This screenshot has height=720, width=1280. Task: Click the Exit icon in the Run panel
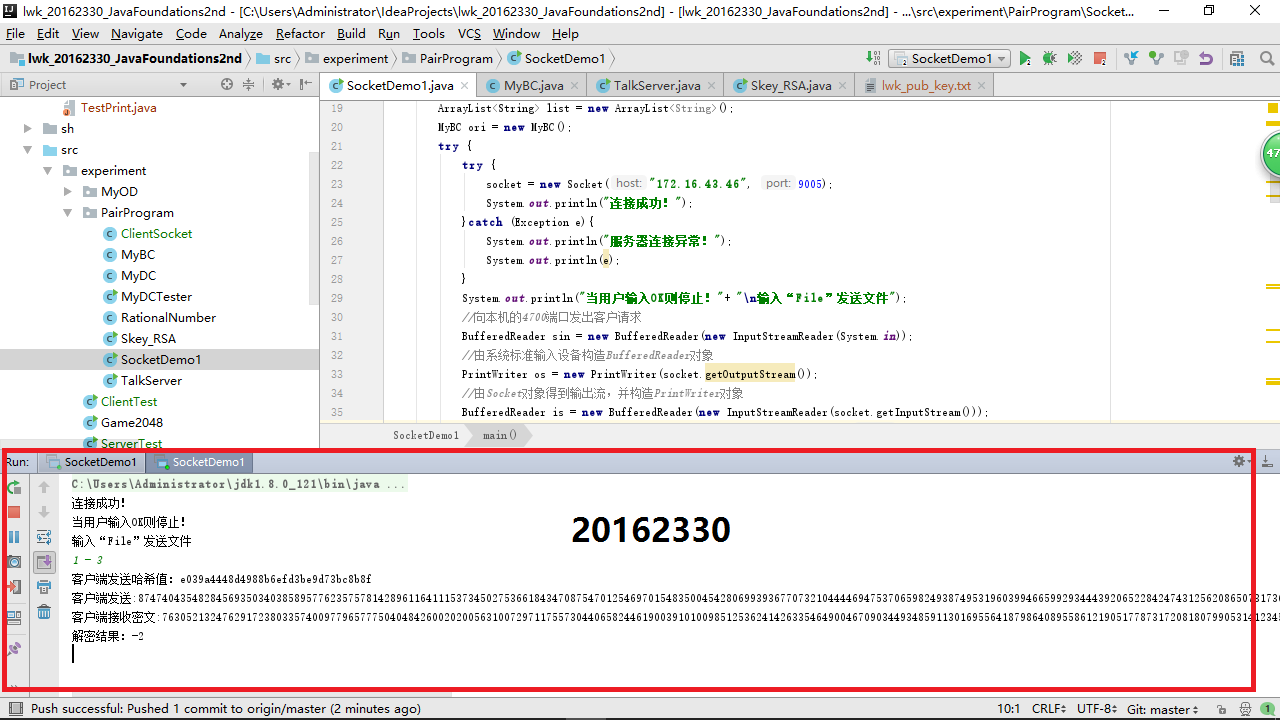coord(14,587)
